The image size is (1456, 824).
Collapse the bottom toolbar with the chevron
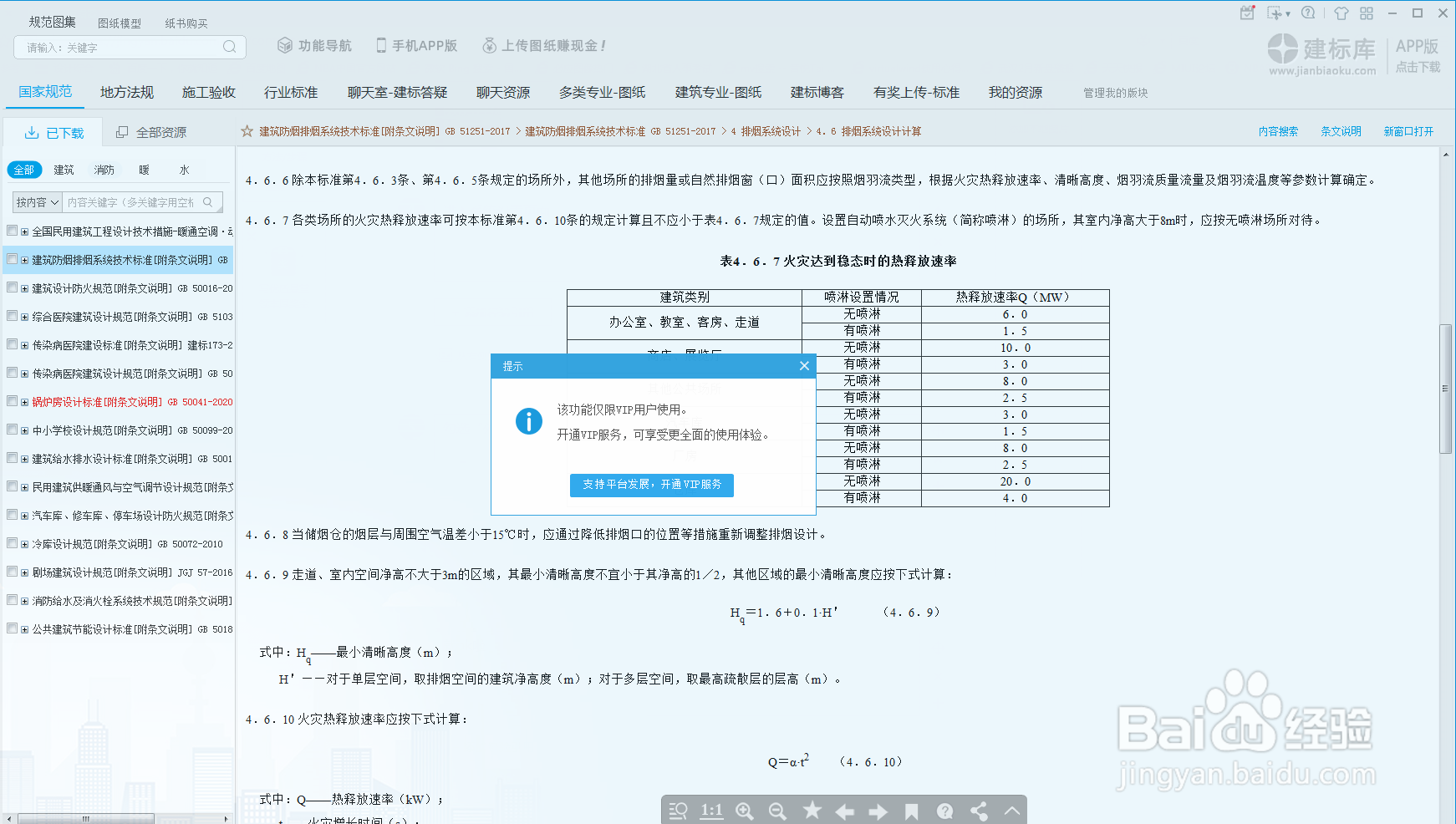pos(1012,811)
